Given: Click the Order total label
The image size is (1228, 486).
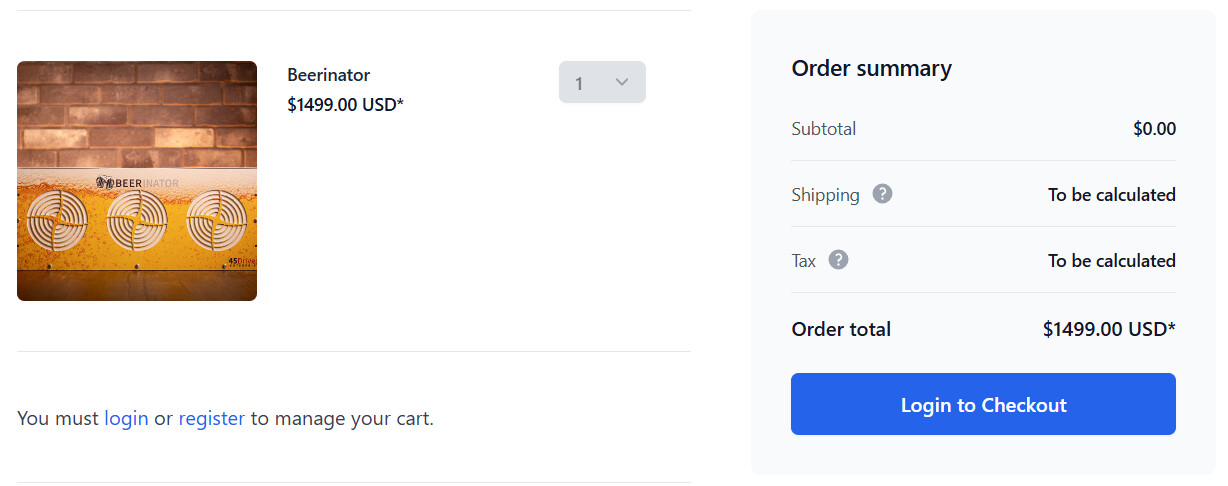Looking at the screenshot, I should [840, 329].
